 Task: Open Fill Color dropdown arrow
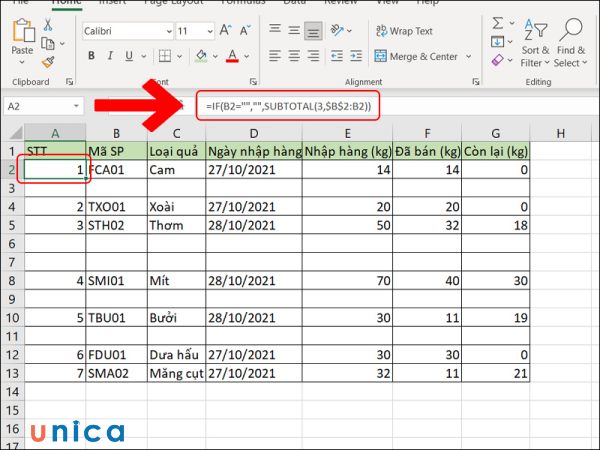click(215, 56)
